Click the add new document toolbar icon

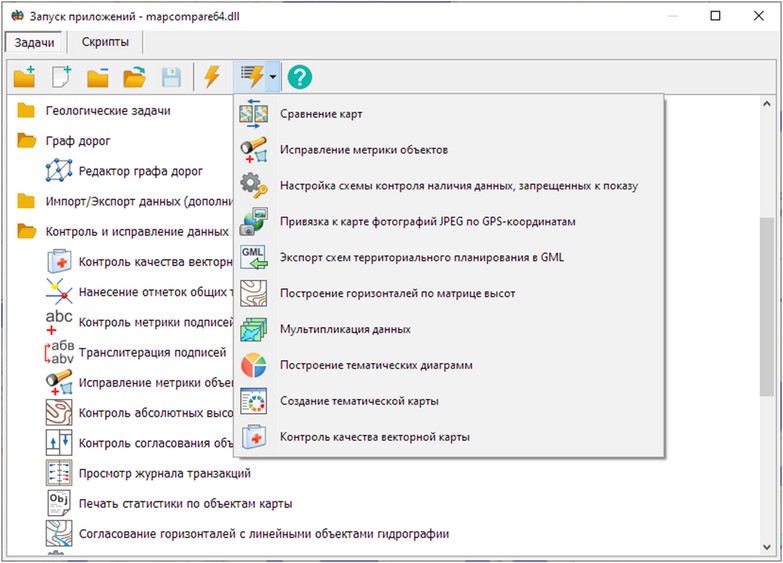pyautogui.click(x=62, y=76)
